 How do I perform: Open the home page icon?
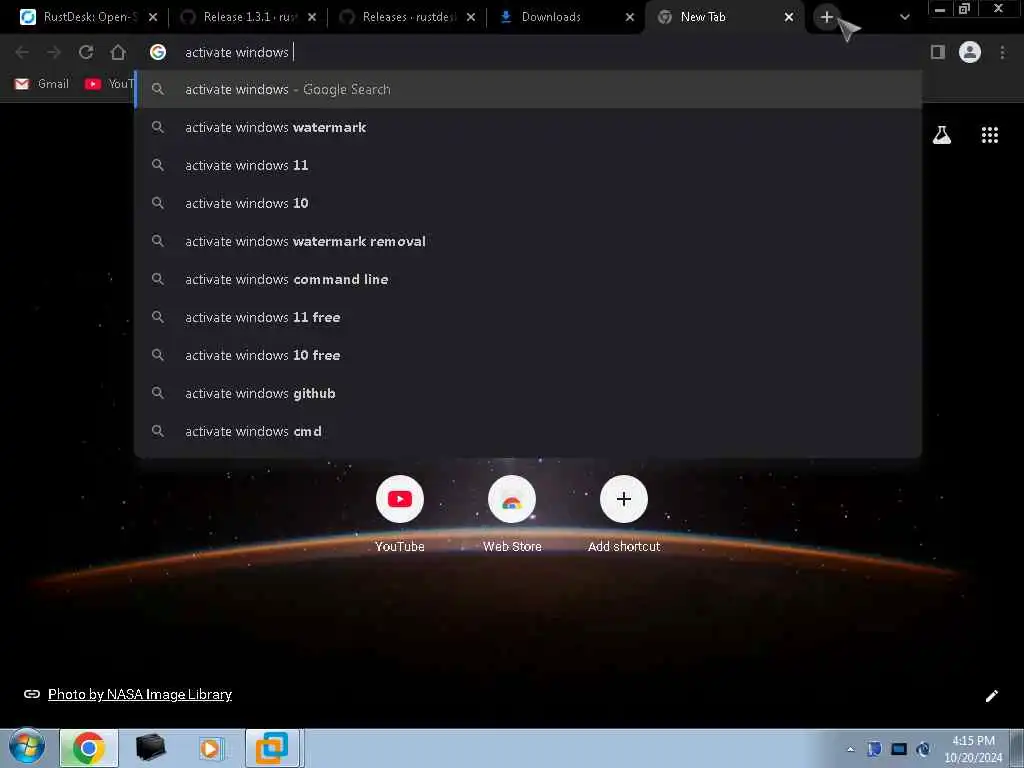[118, 52]
